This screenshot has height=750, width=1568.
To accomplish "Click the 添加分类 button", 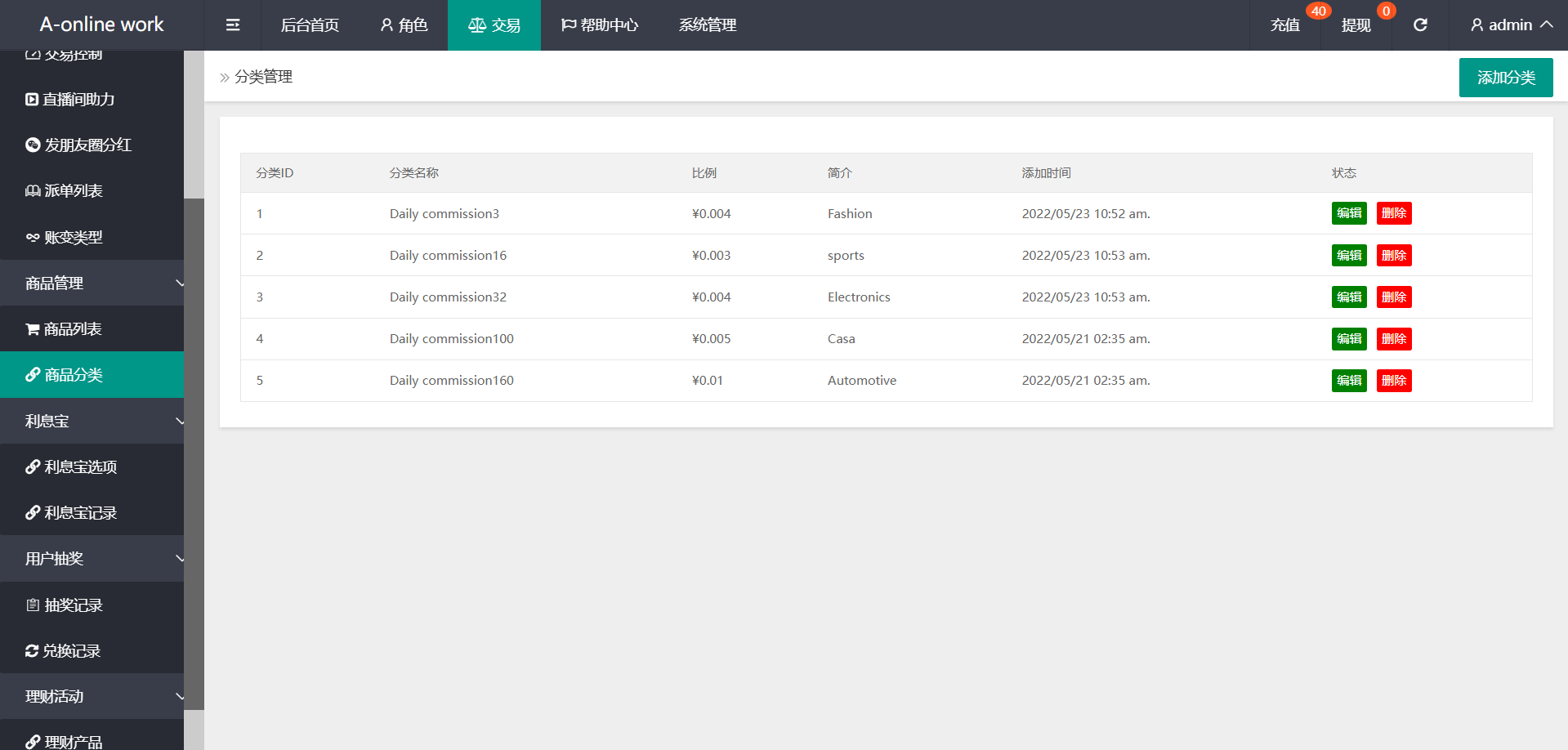I will pos(1505,78).
